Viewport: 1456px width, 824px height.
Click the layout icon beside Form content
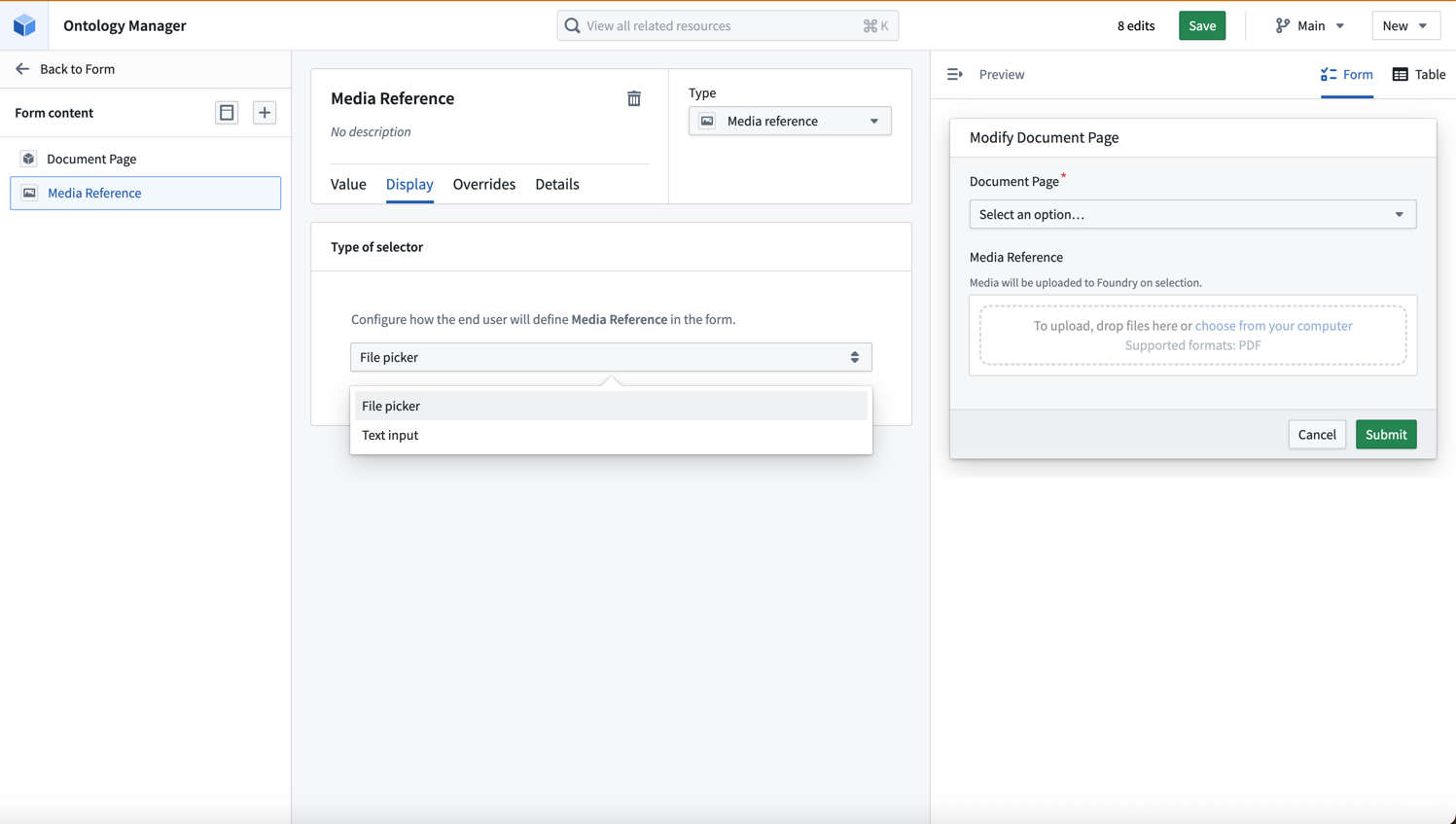pos(227,112)
